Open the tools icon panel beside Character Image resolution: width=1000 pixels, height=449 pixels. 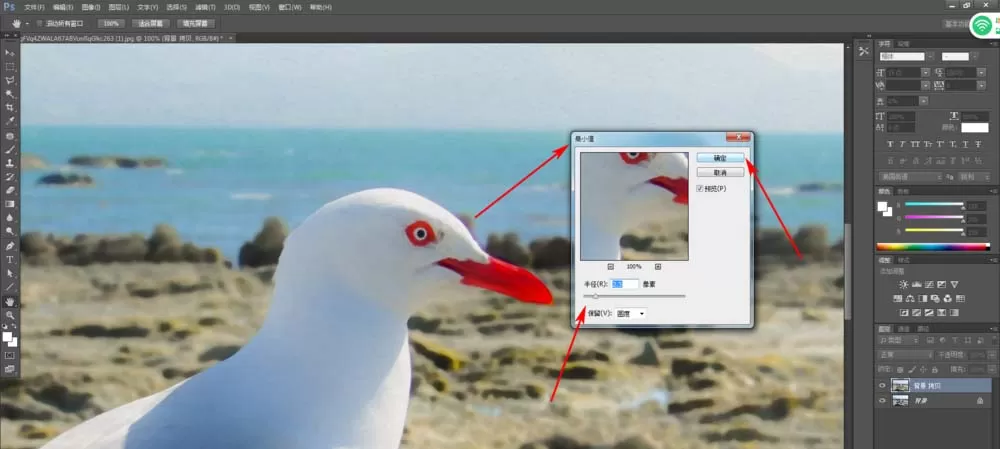click(864, 52)
